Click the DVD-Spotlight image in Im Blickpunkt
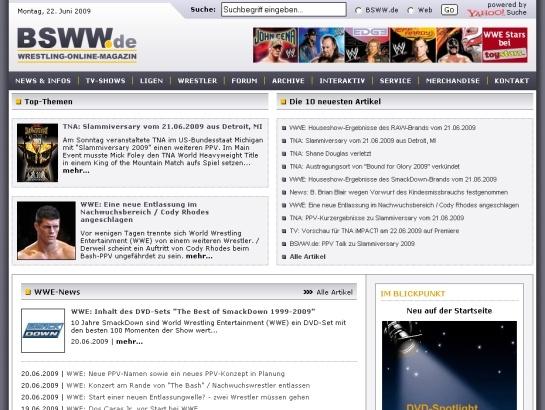The height and width of the screenshot is (410, 545). tap(449, 366)
